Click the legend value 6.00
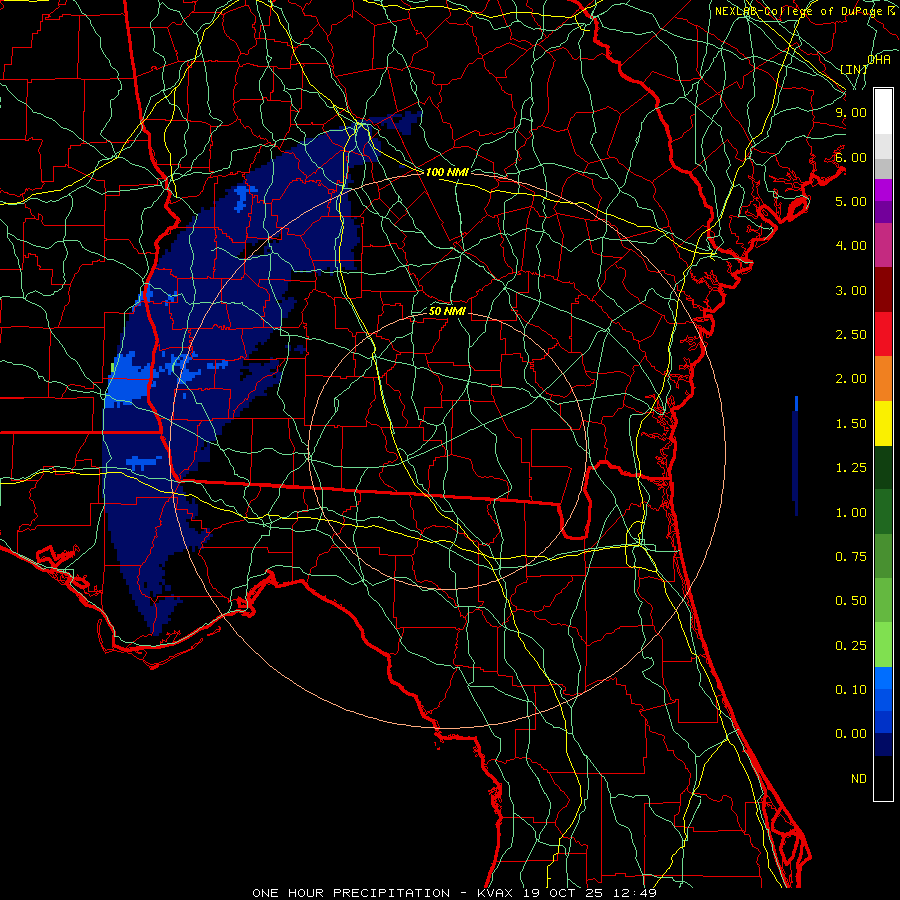Viewport: 900px width, 900px height. pos(851,157)
